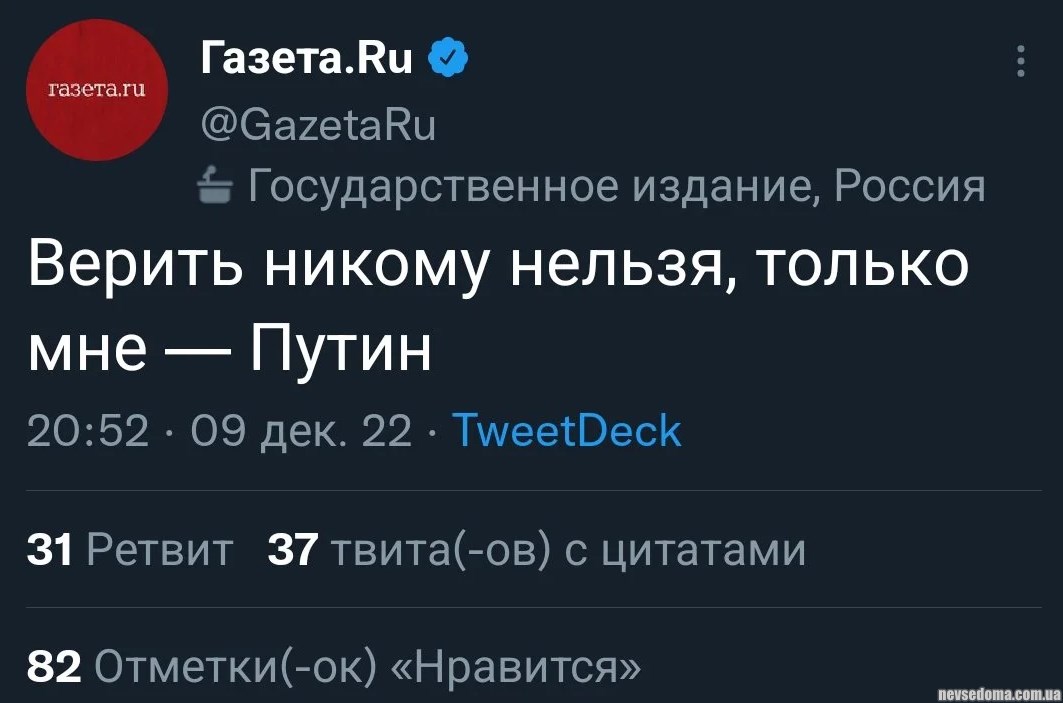Click the retweet count number 31

[50, 550]
